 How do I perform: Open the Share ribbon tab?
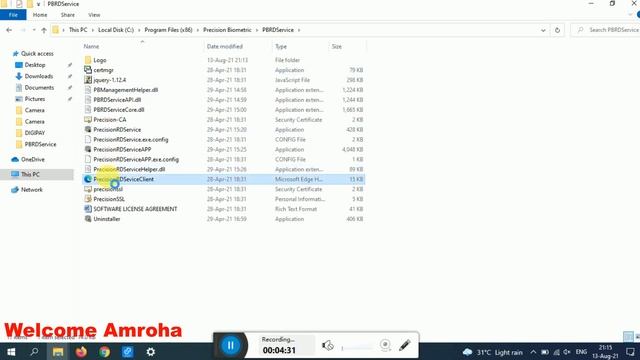pos(68,15)
